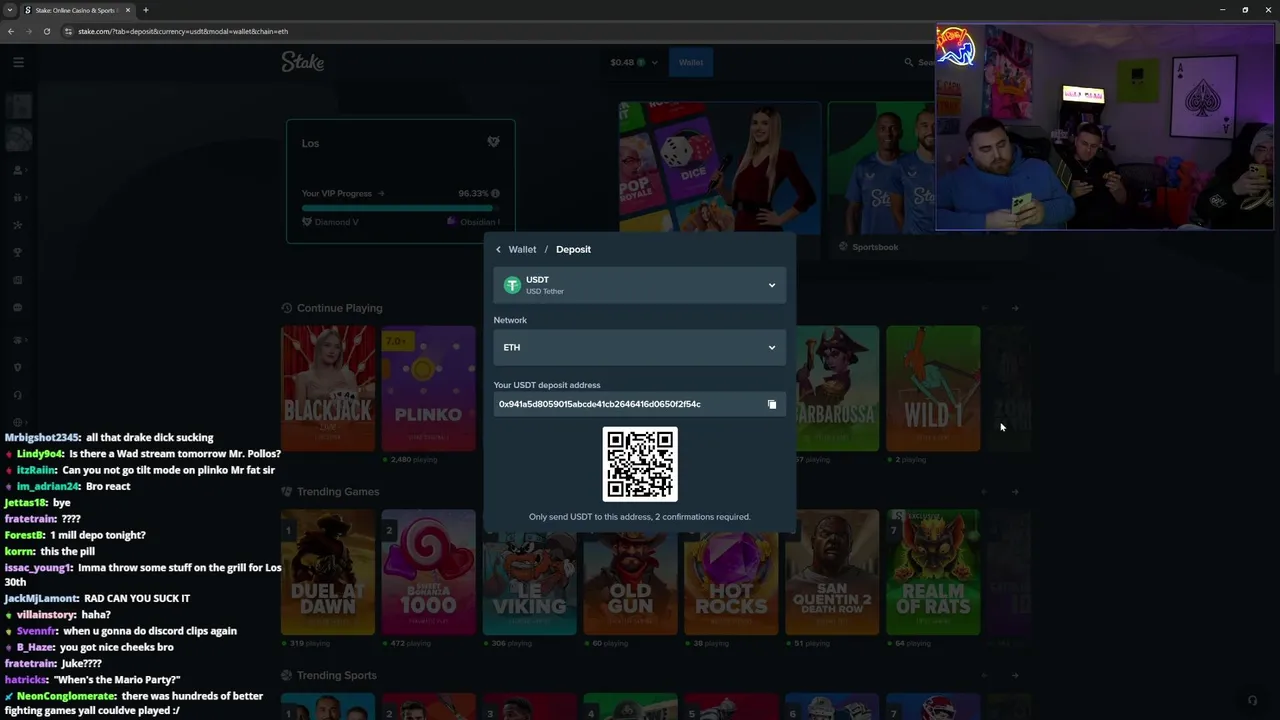1280x720 pixels.
Task: Click the search magnifier in Stake header
Action: pos(909,62)
